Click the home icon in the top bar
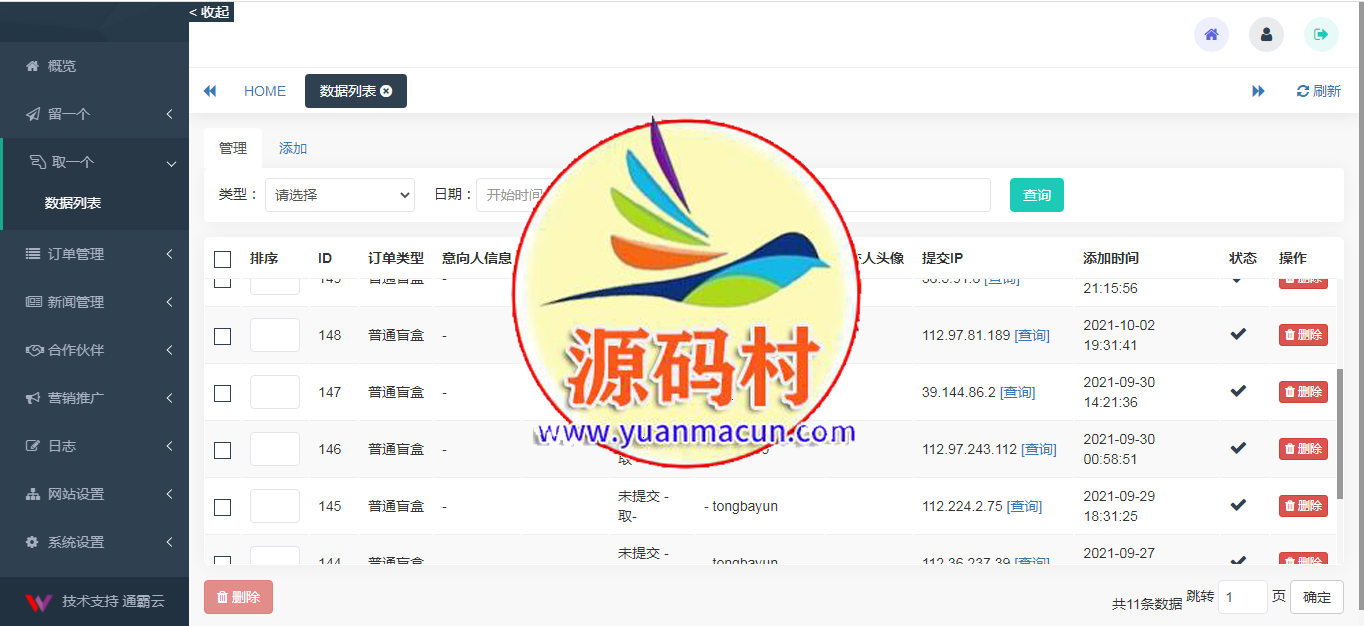 pyautogui.click(x=1211, y=34)
